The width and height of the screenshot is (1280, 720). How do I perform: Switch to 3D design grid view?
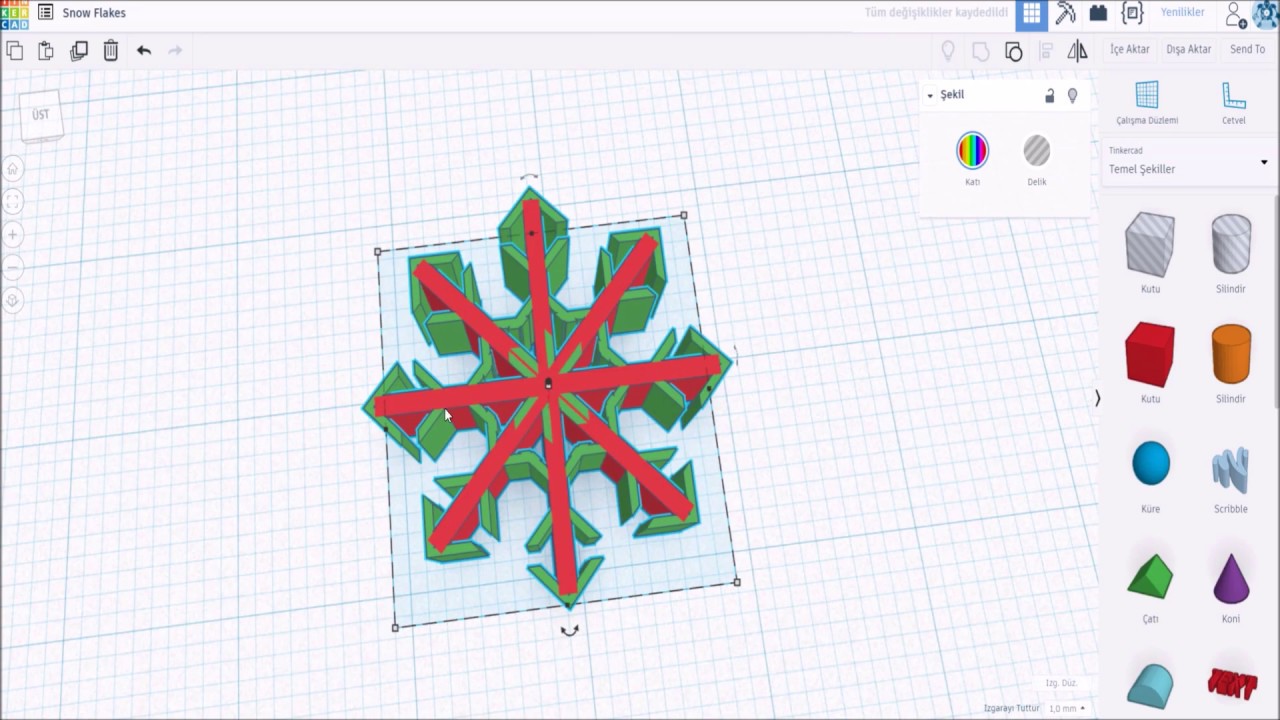click(x=1031, y=13)
